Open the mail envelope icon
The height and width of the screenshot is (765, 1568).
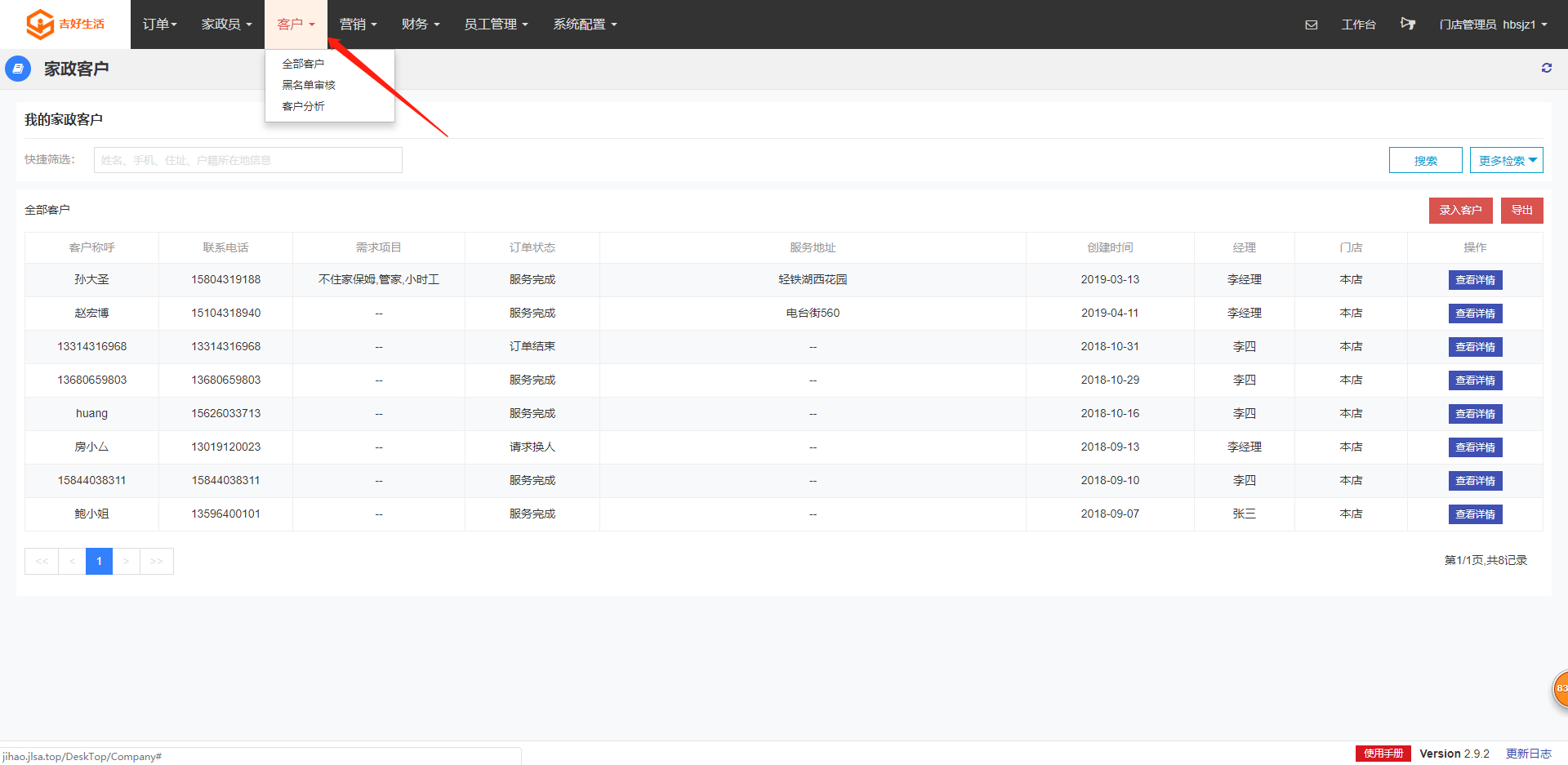point(1311,24)
